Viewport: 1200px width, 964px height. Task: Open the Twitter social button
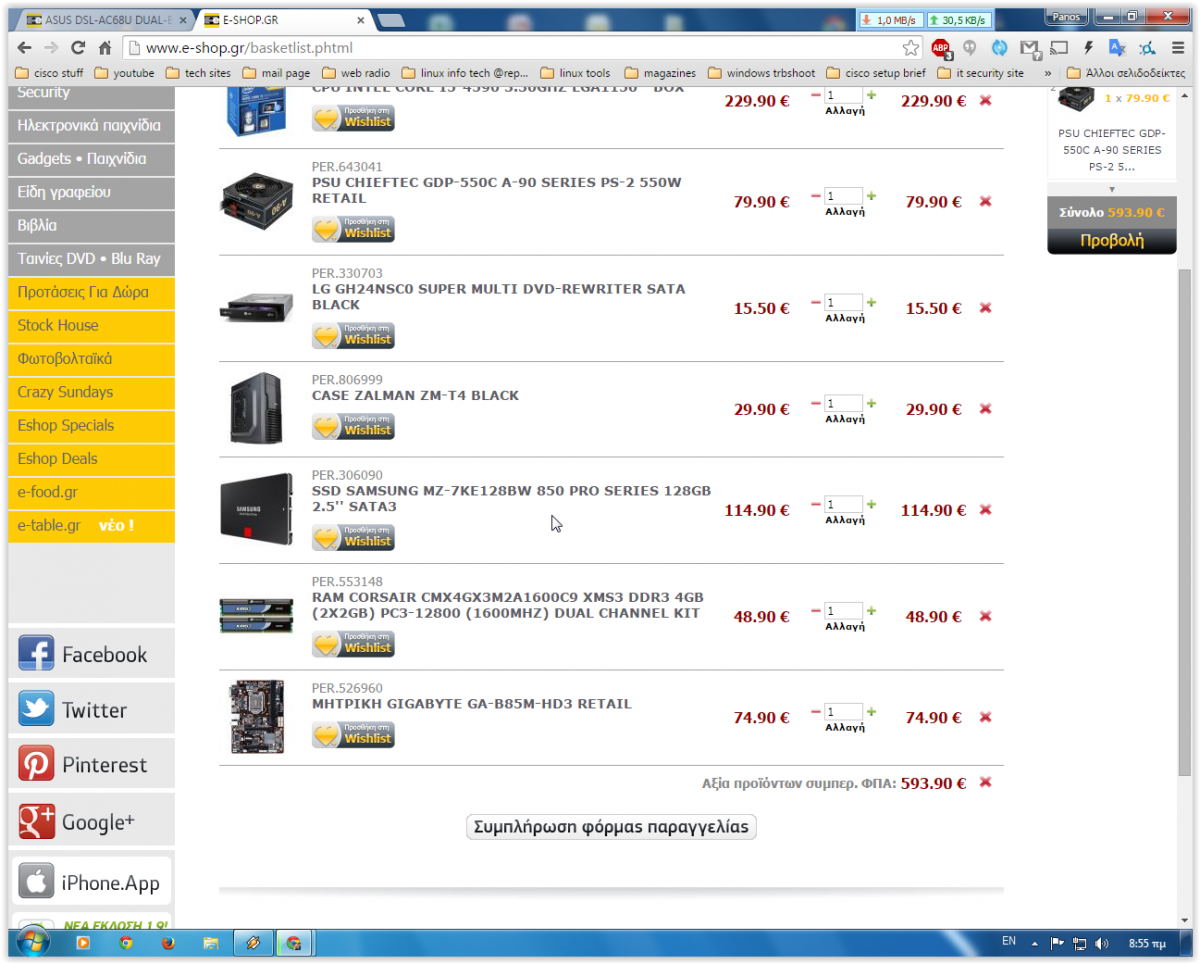pos(91,710)
